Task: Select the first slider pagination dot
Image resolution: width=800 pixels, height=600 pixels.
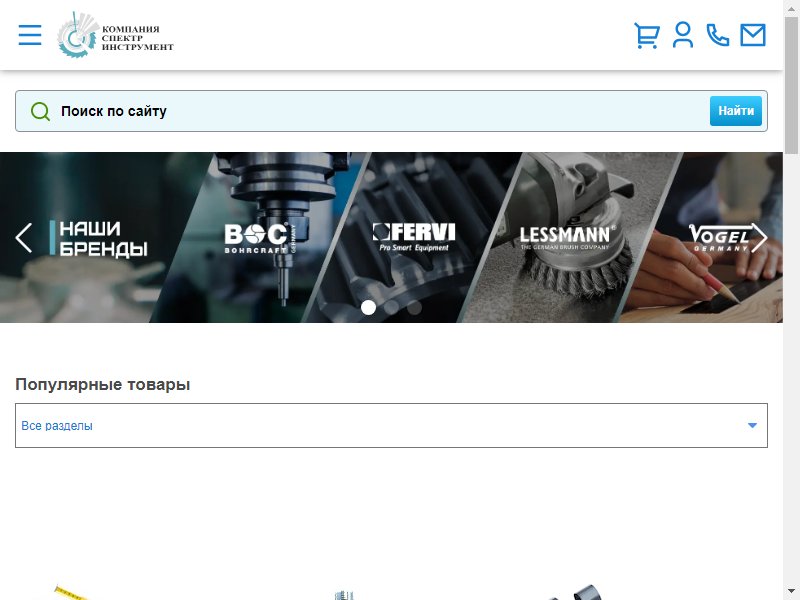Action: (x=368, y=307)
